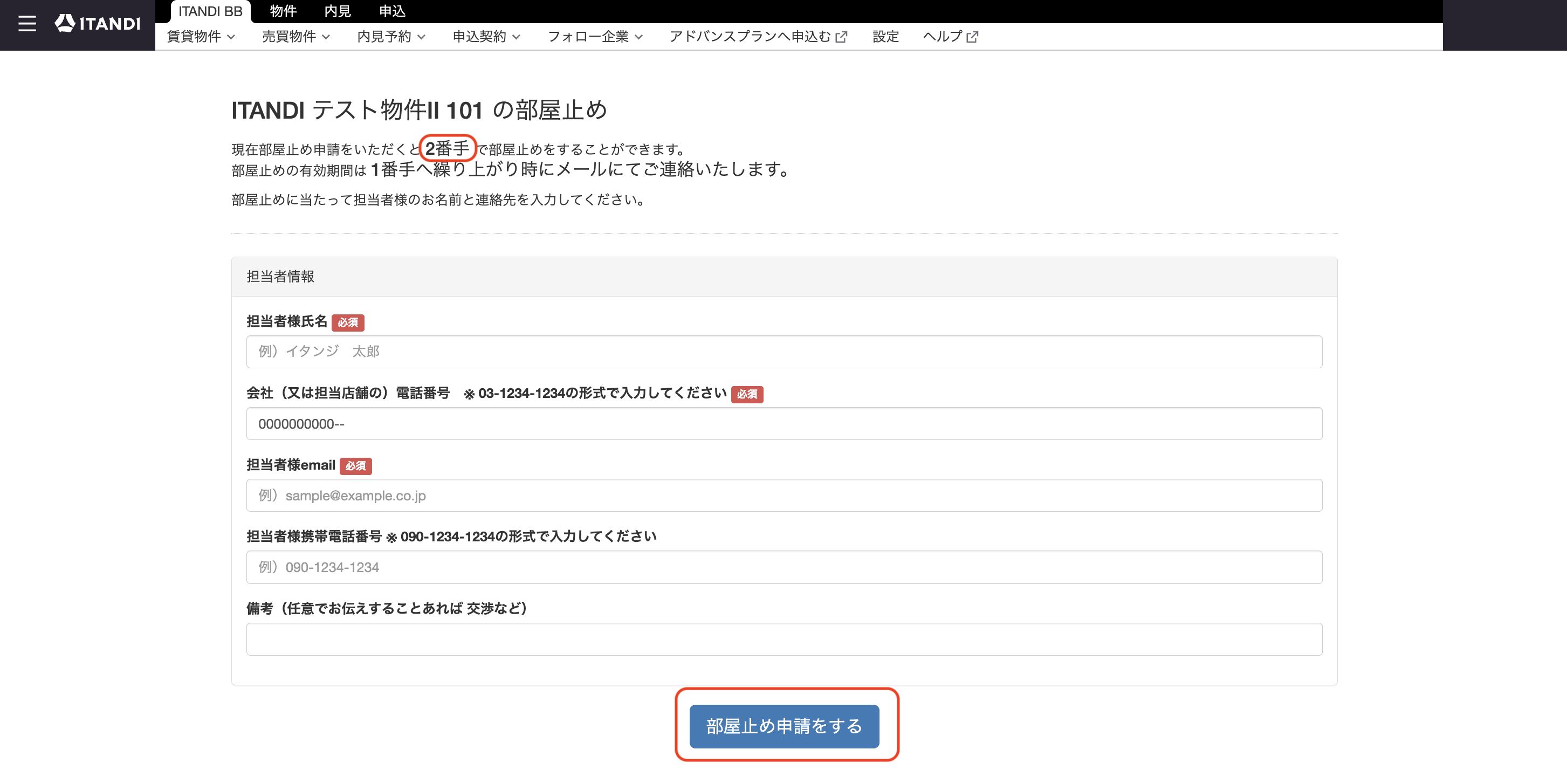Switch to the 申込 tab

point(393,11)
